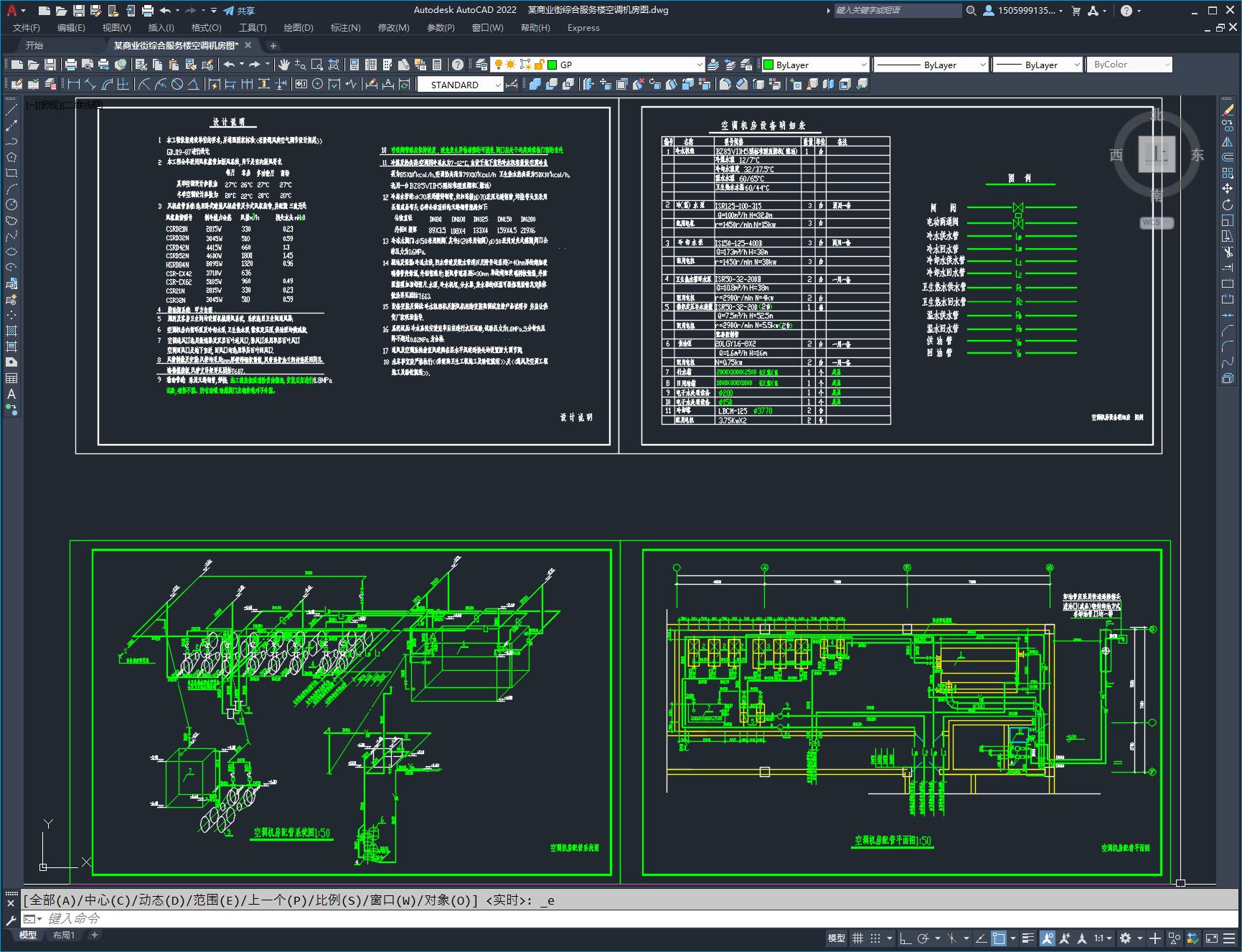The image size is (1242, 952).
Task: Switch to the 布局1 layout tab
Action: (63, 935)
